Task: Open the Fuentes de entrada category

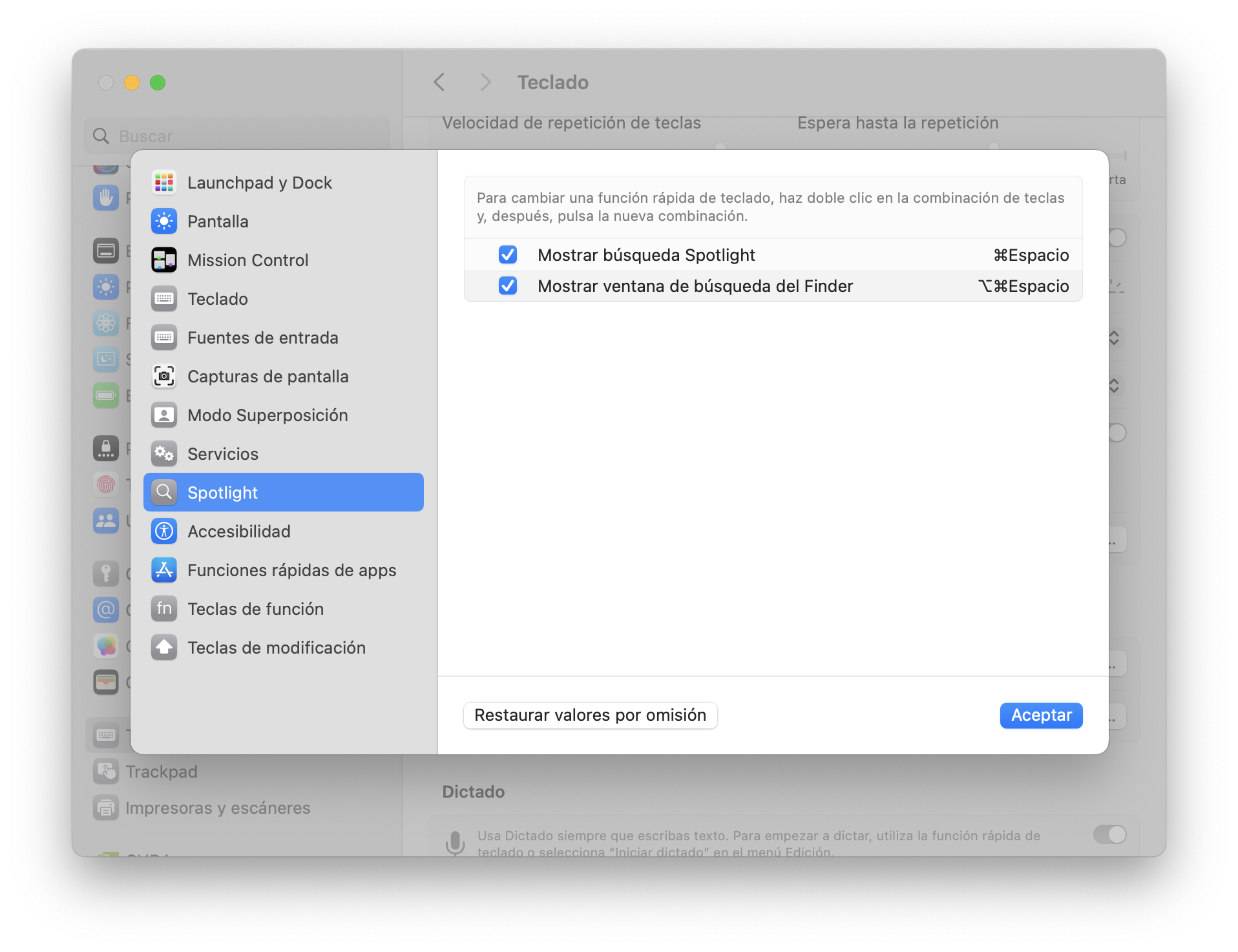Action: tap(262, 338)
